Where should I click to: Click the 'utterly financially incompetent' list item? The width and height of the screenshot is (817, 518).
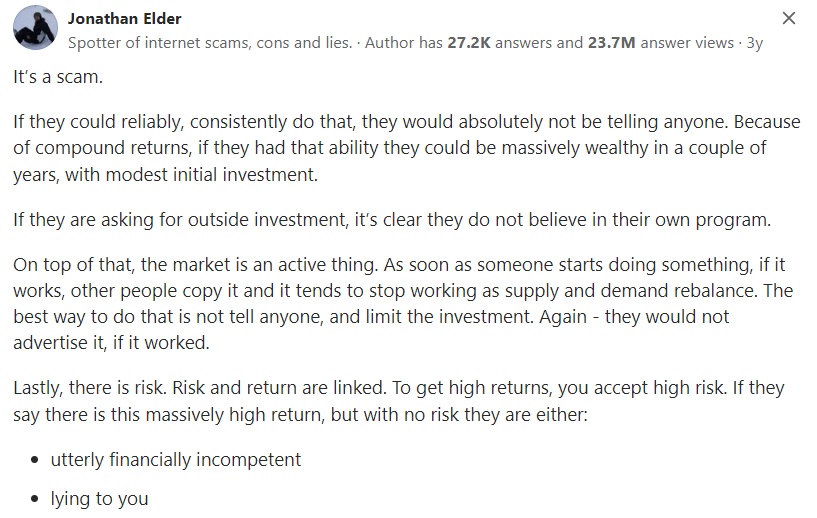(176, 460)
